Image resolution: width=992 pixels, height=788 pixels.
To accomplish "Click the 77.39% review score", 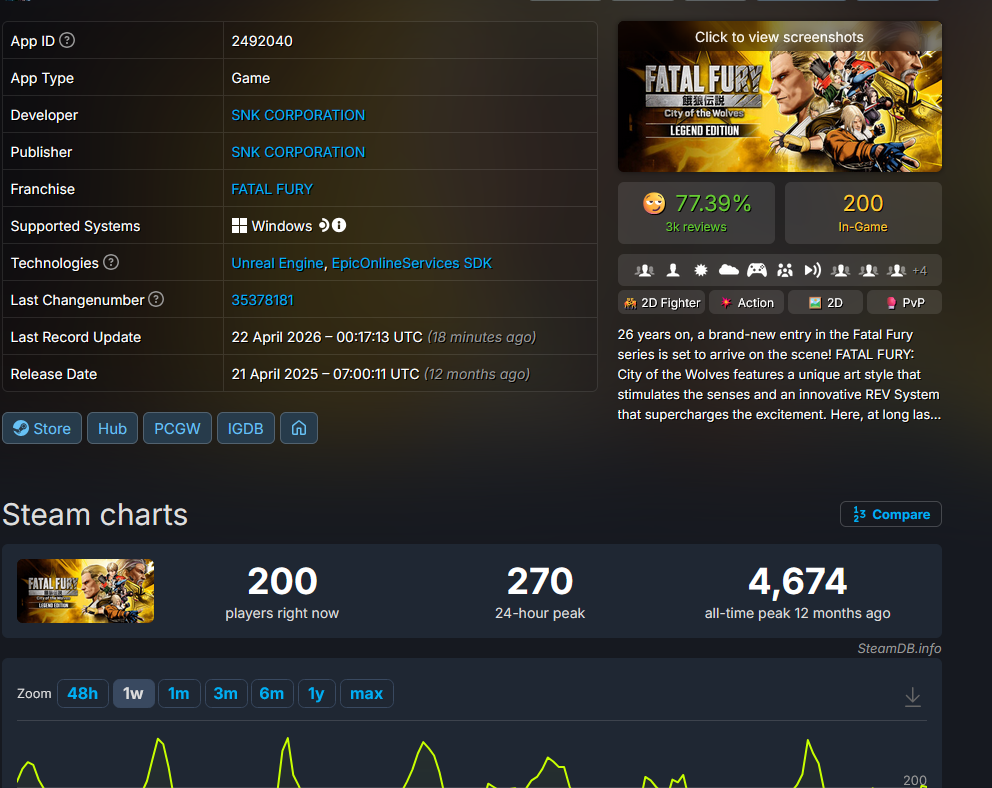I will 713,203.
